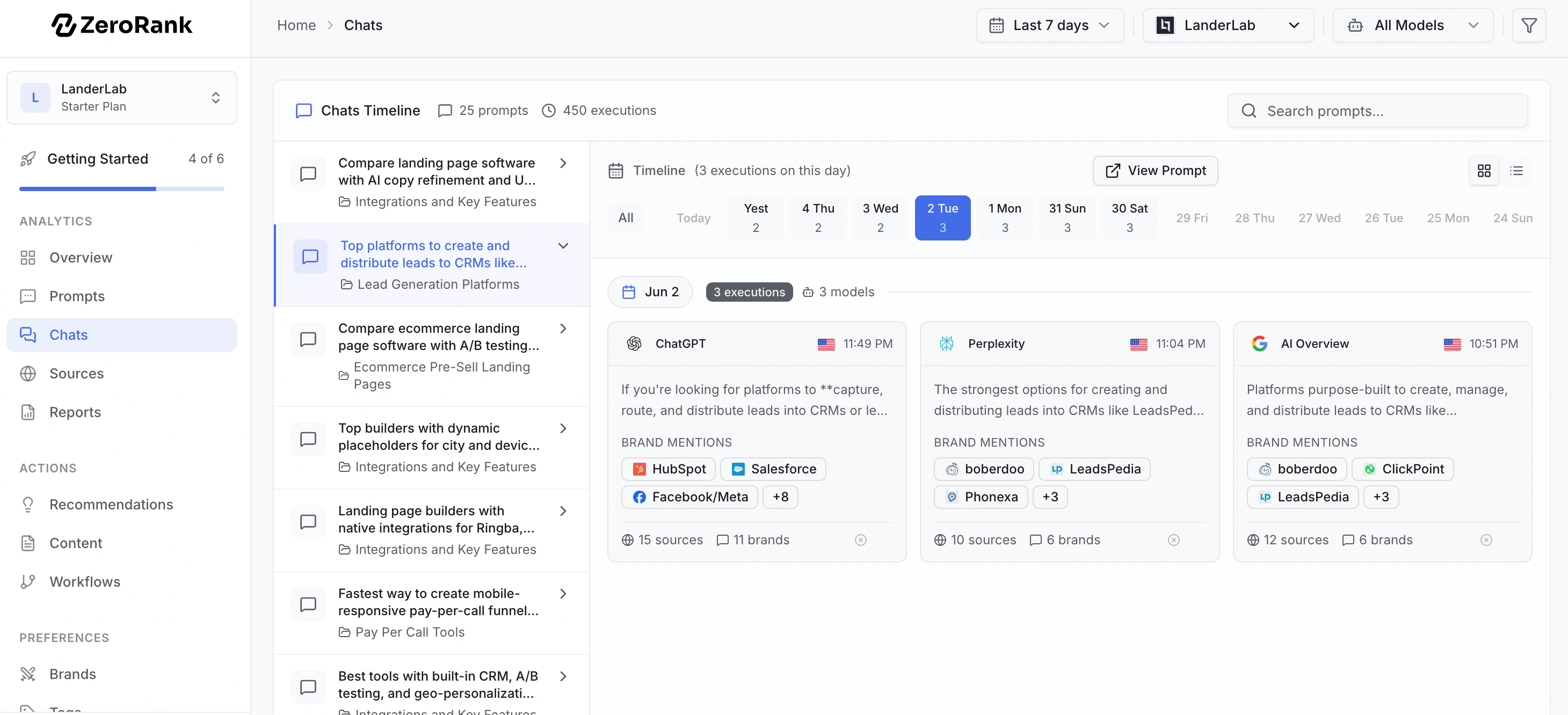Click the ZeroRank logo
The image size is (1568, 715).
point(122,25)
